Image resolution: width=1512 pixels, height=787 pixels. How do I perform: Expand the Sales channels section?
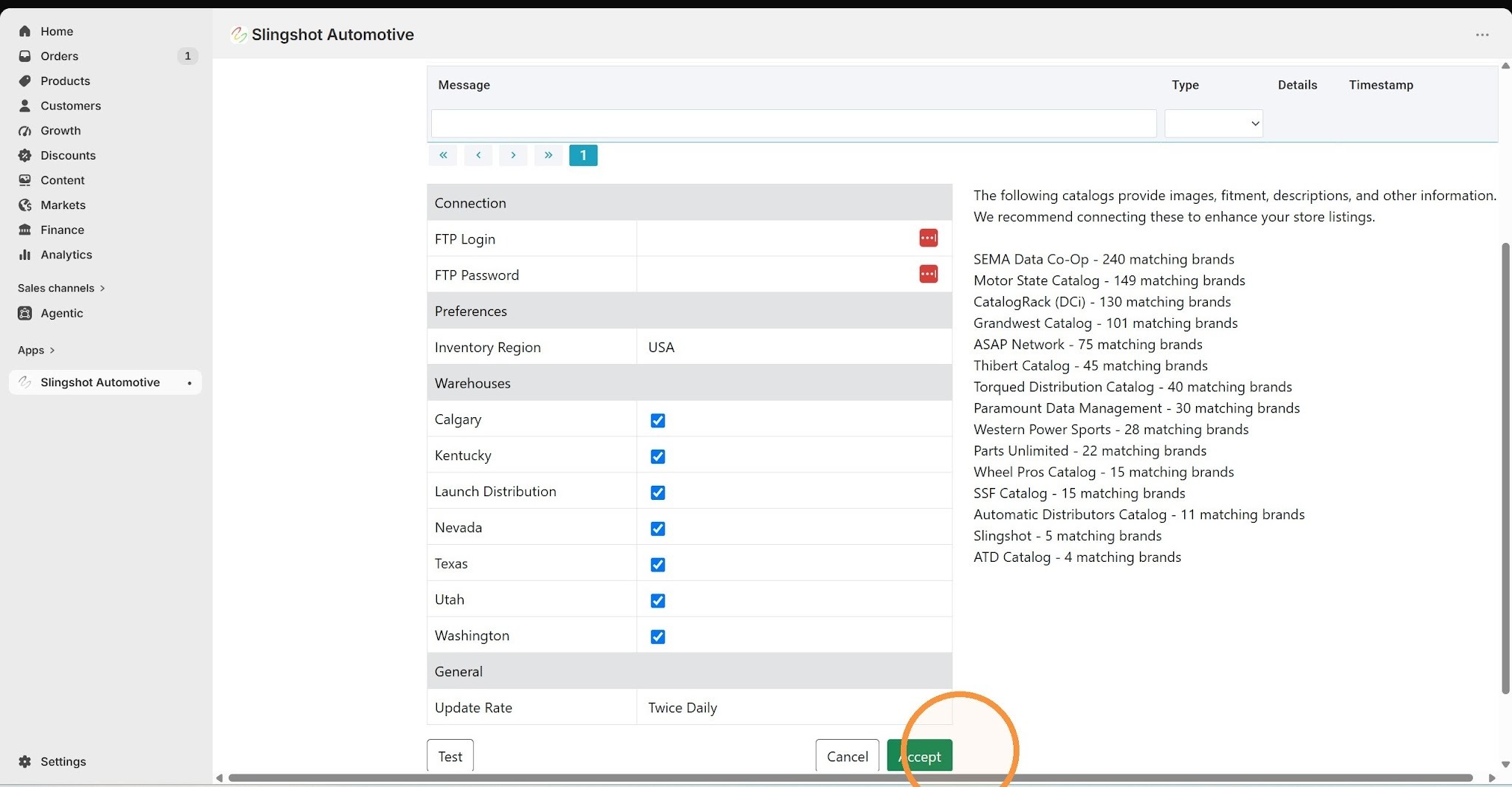click(61, 288)
